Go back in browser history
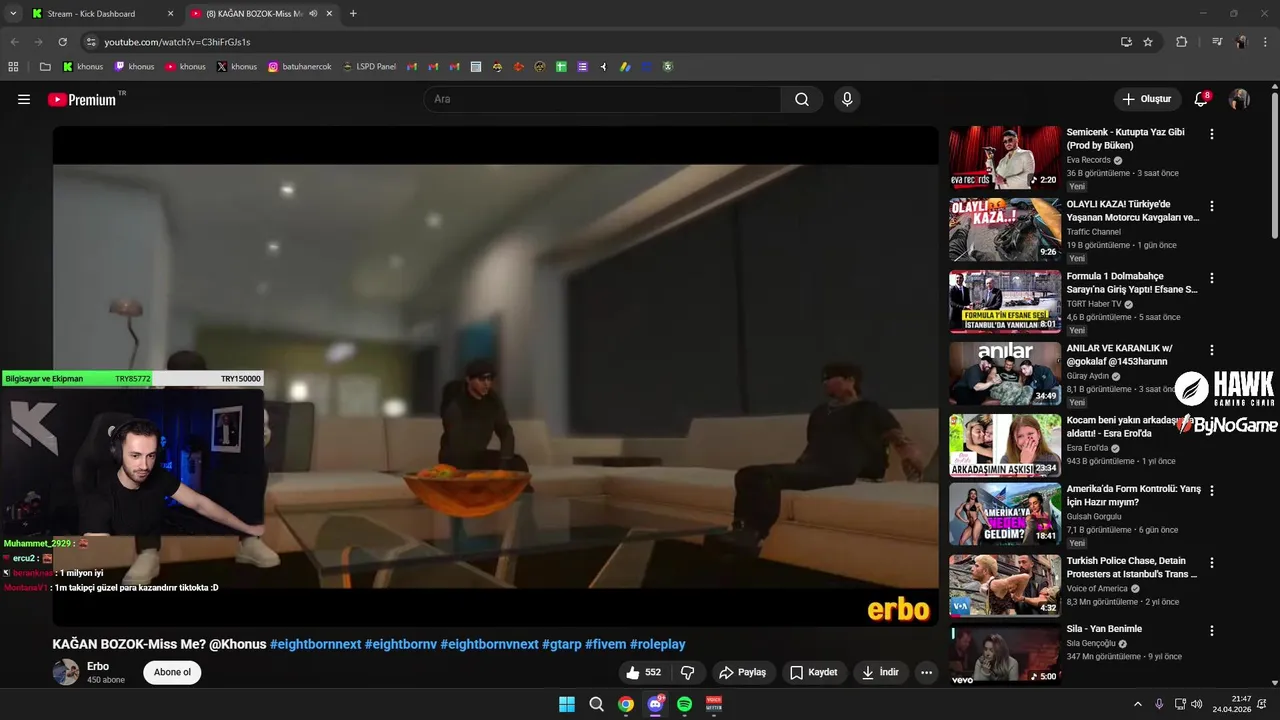Viewport: 1280px width, 720px height. point(14,42)
